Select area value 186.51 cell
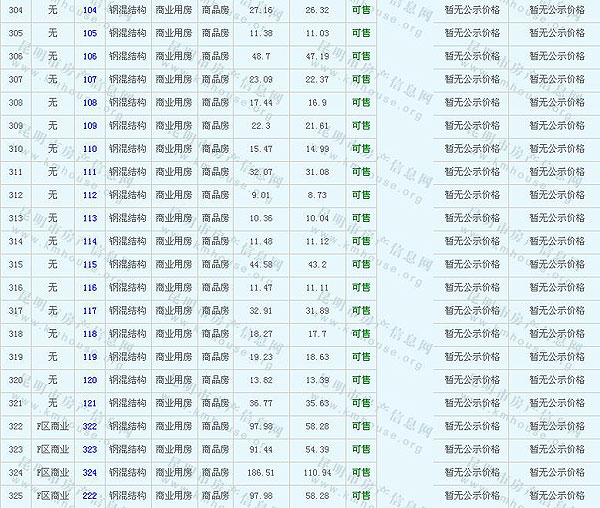This screenshot has height=508, width=600. coord(261,473)
